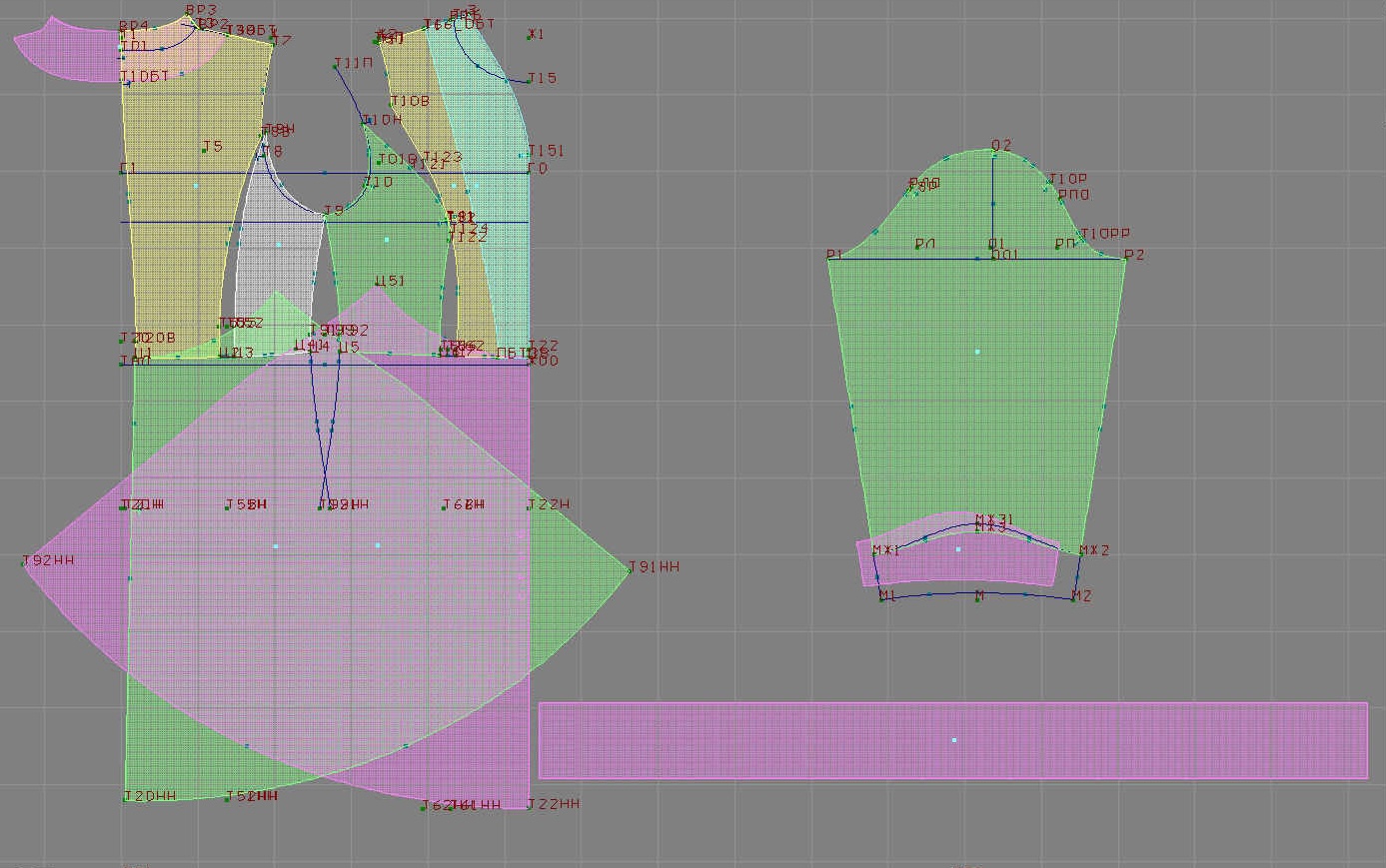Viewport: 1386px width, 868px height.
Task: Select point P2 on sleeve right corner
Action: coord(1125,259)
